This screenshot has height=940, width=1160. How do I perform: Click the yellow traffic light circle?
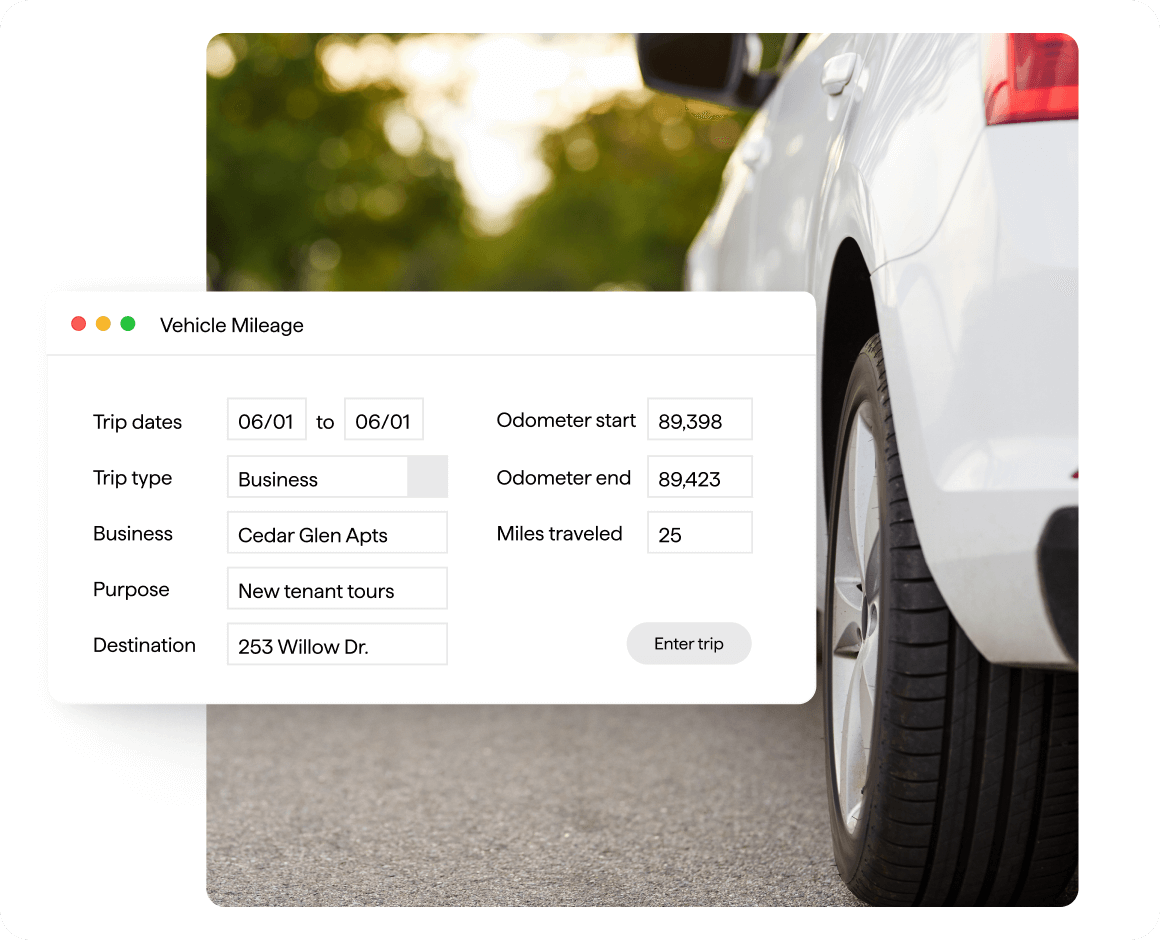[x=103, y=323]
